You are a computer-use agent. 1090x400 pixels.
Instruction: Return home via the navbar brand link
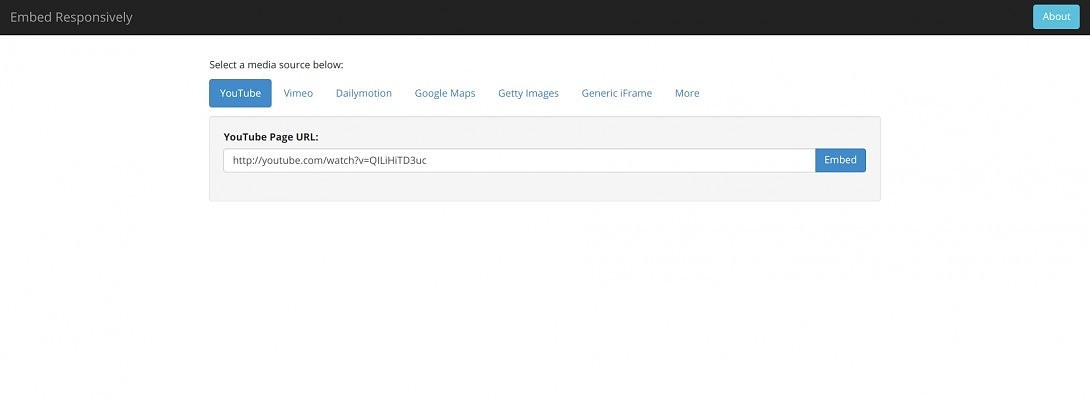click(x=71, y=17)
